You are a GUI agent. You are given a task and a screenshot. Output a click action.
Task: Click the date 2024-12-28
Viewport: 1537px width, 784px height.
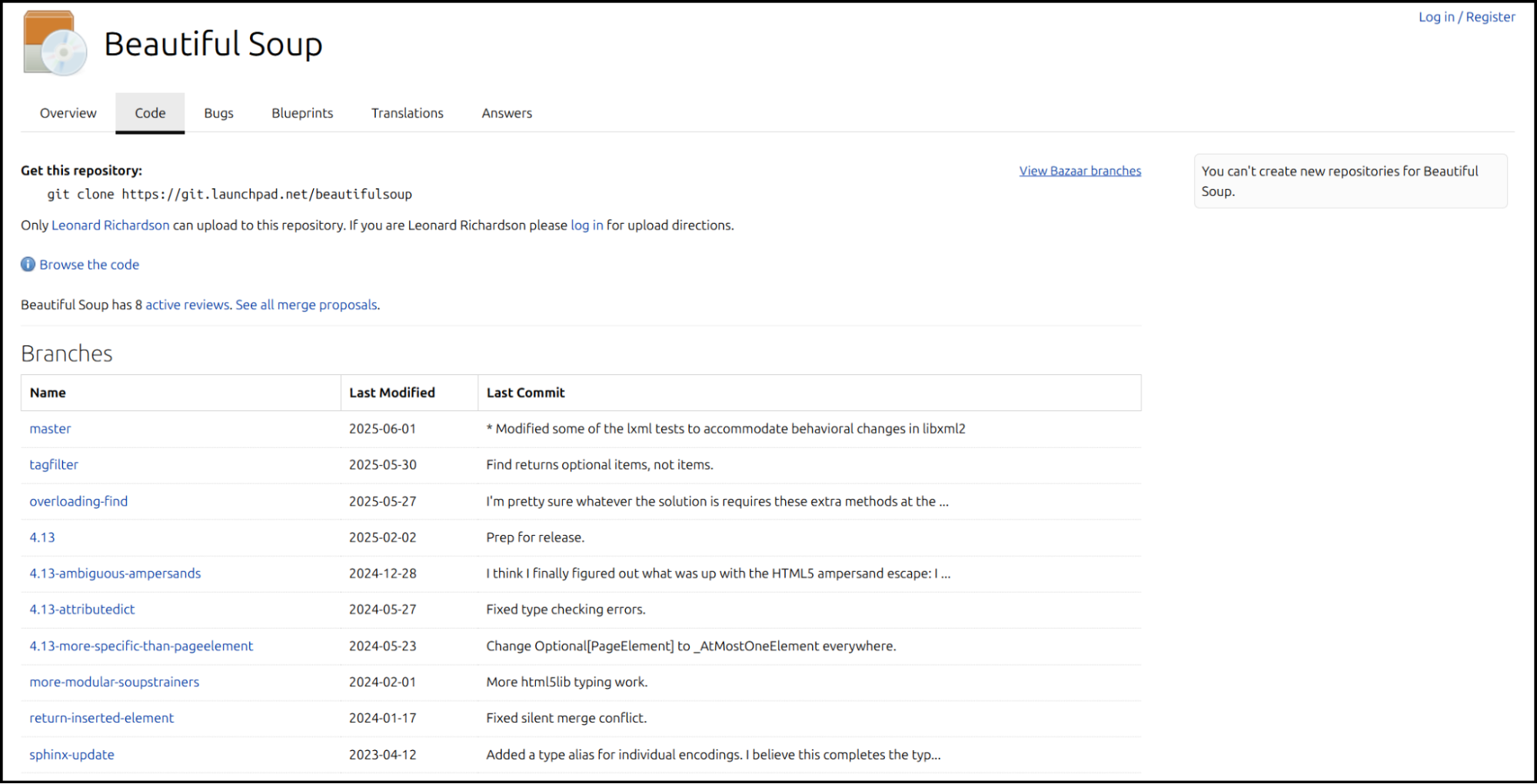pos(382,573)
